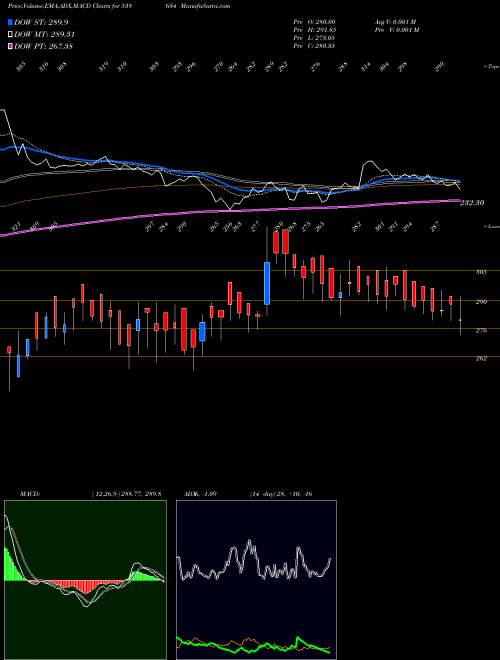
Task: Click the last candlestick on the right
Action: click(x=460, y=316)
